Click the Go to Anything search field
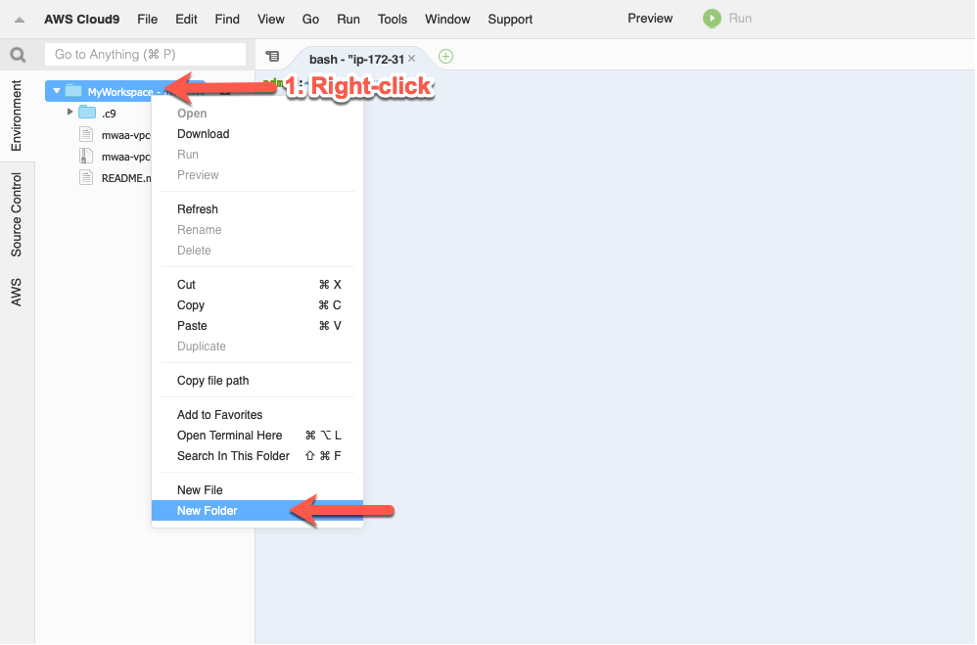The height and width of the screenshot is (645, 977). point(146,54)
